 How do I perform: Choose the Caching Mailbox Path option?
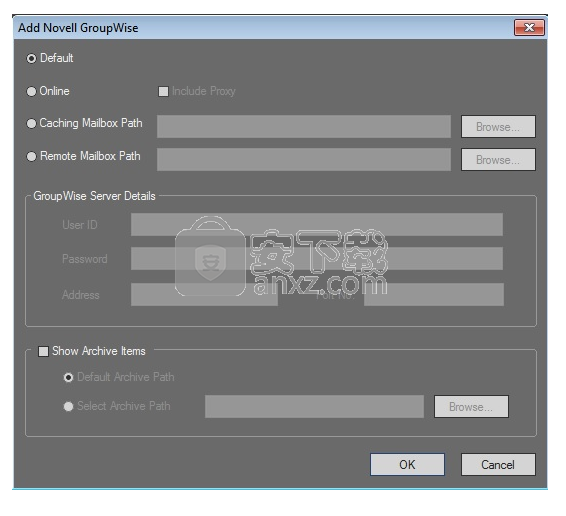click(x=31, y=123)
